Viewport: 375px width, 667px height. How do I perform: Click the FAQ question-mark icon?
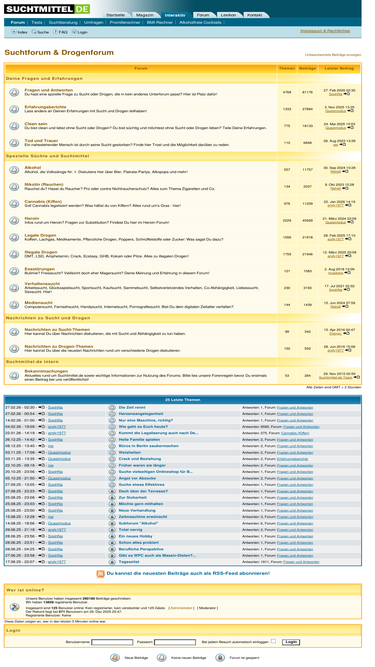click(55, 32)
